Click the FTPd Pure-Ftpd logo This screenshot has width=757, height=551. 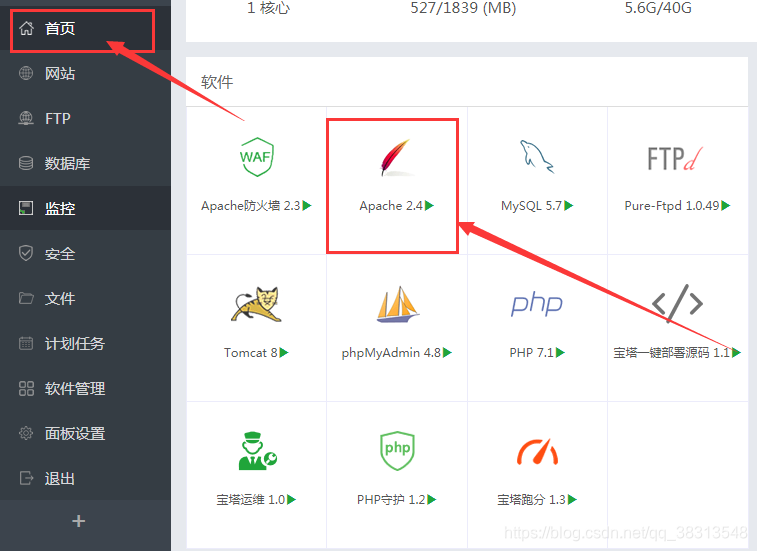[x=675, y=159]
